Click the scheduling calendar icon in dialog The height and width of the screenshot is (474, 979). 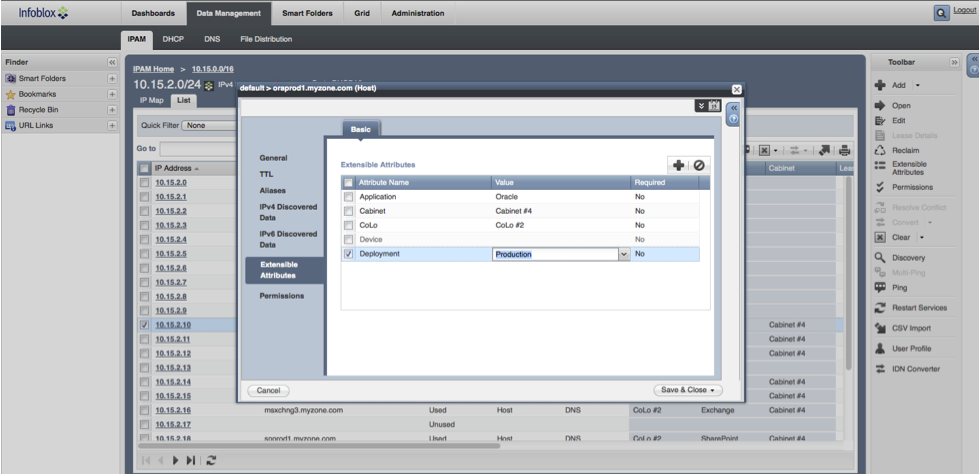point(715,106)
